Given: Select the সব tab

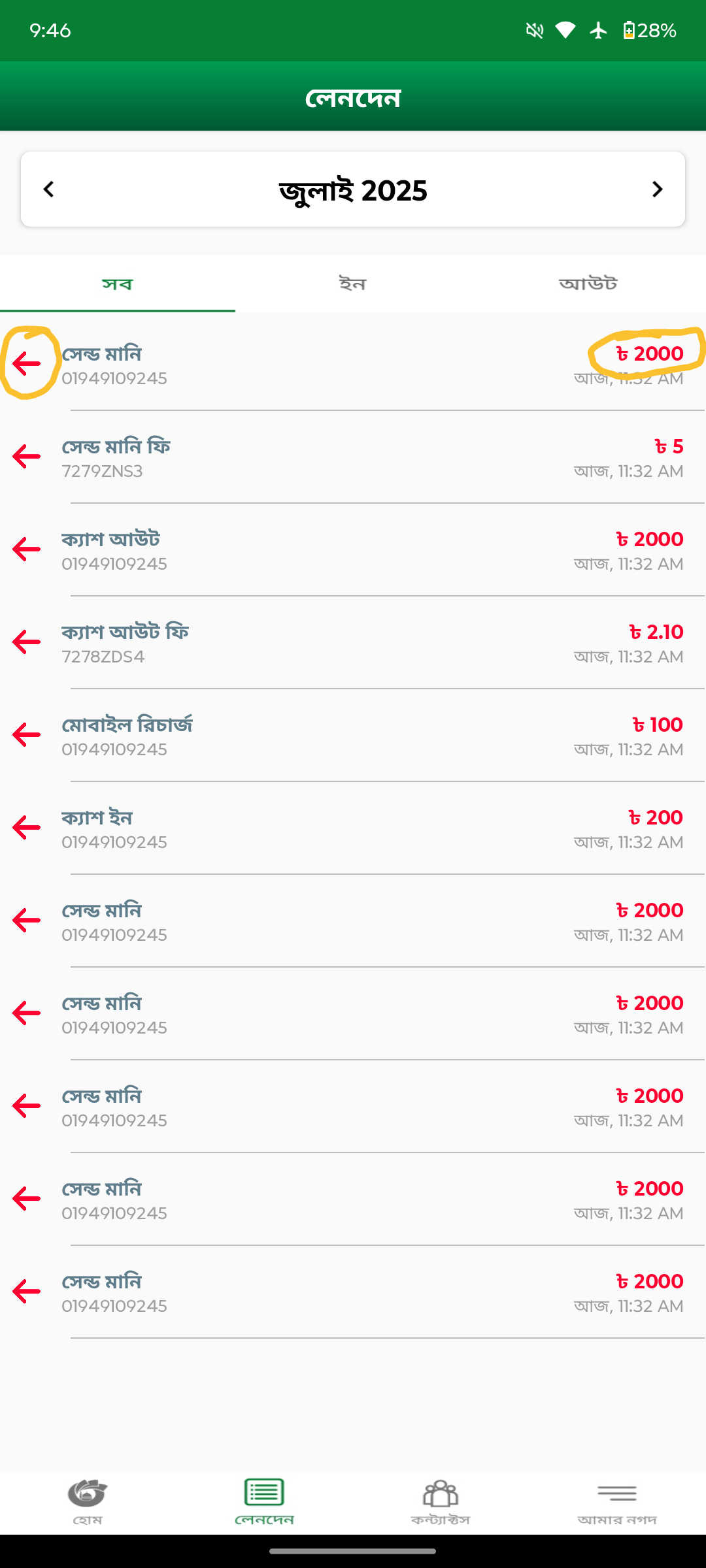Looking at the screenshot, I should click(118, 284).
